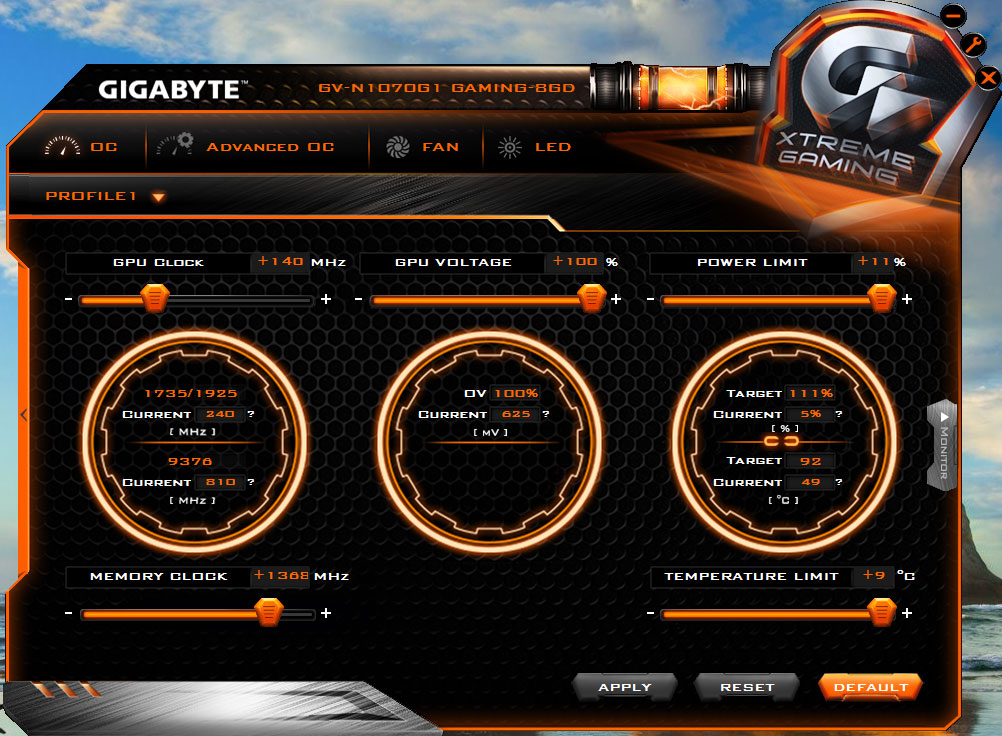Click the help mark beside power current 5%
The image size is (1002, 736).
839,414
